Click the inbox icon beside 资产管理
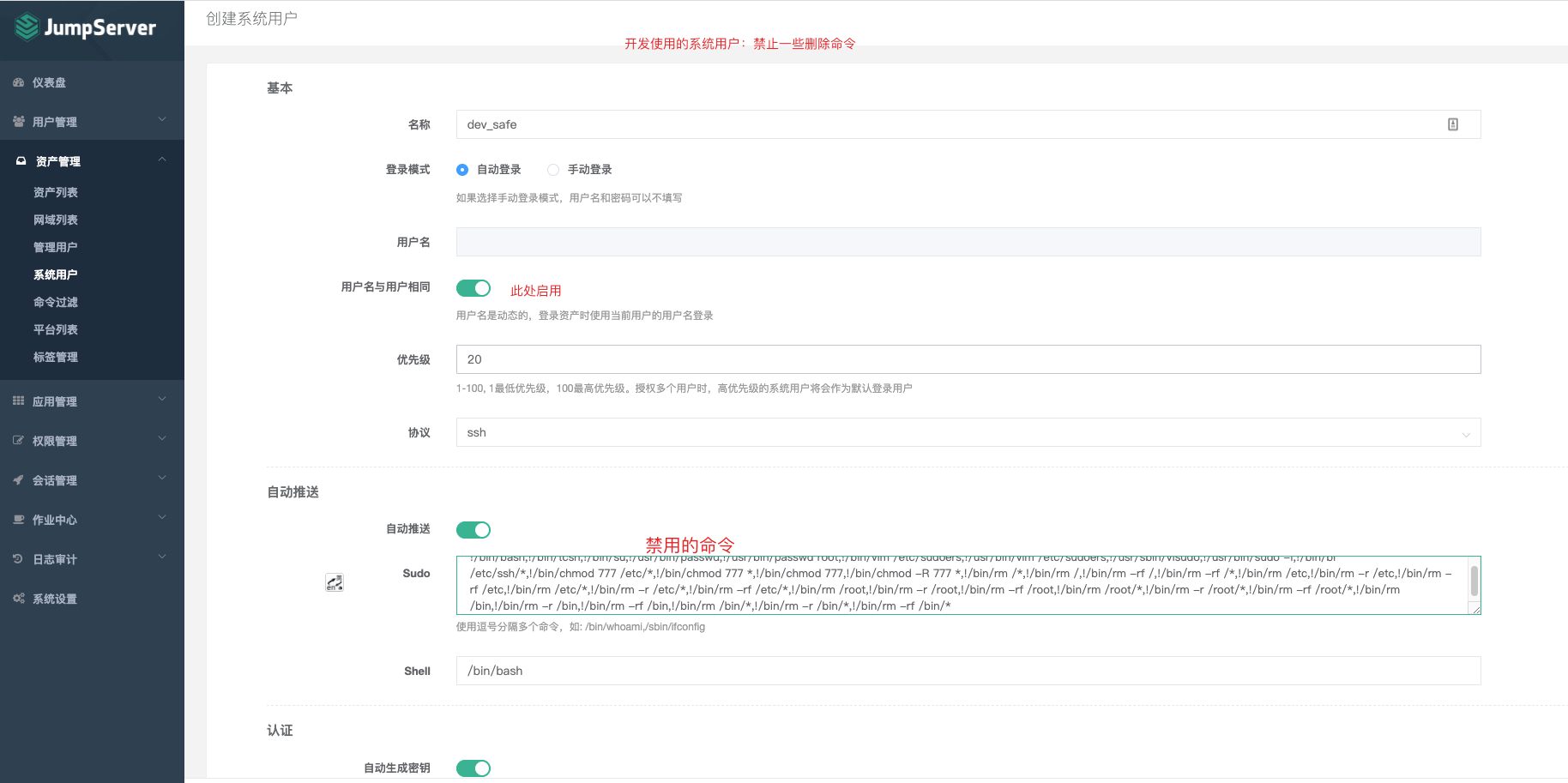1568x783 pixels. click(x=21, y=161)
